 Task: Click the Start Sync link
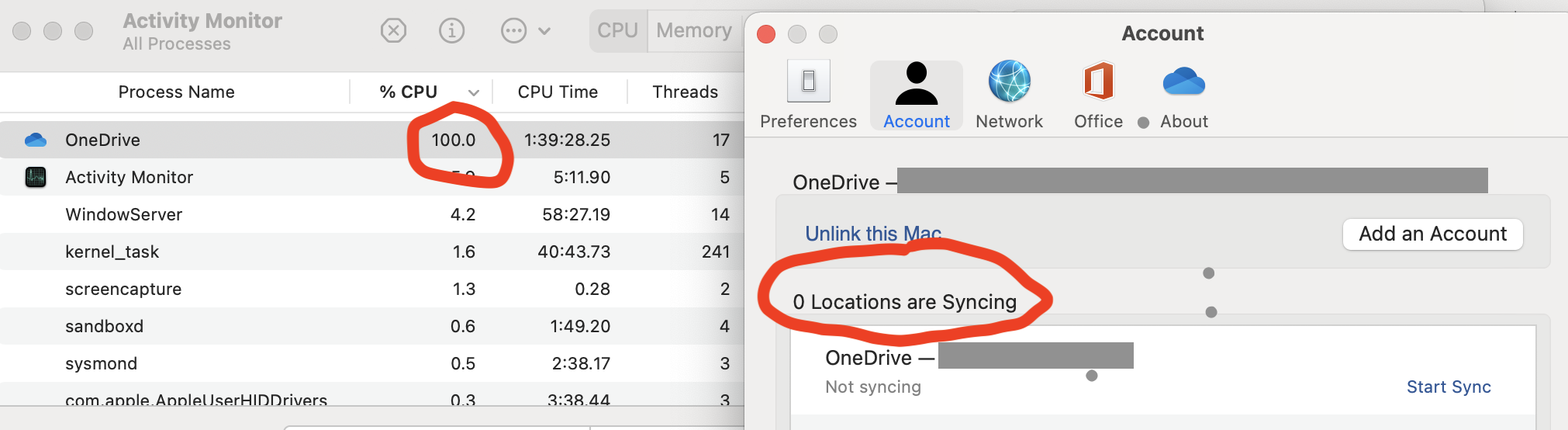1449,387
